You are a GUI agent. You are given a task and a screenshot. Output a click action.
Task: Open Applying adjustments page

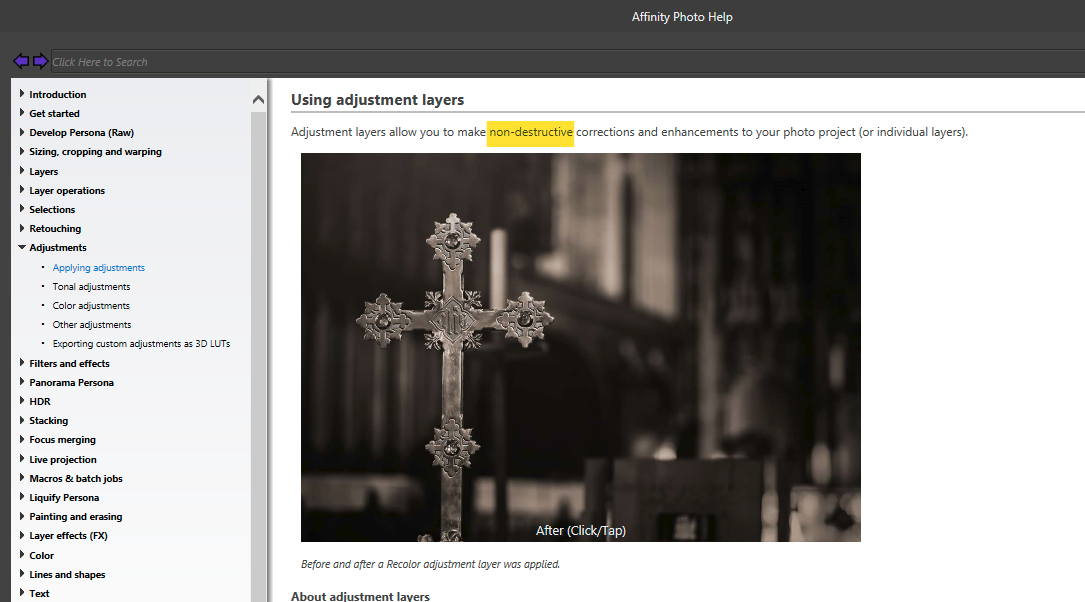pyautogui.click(x=99, y=268)
